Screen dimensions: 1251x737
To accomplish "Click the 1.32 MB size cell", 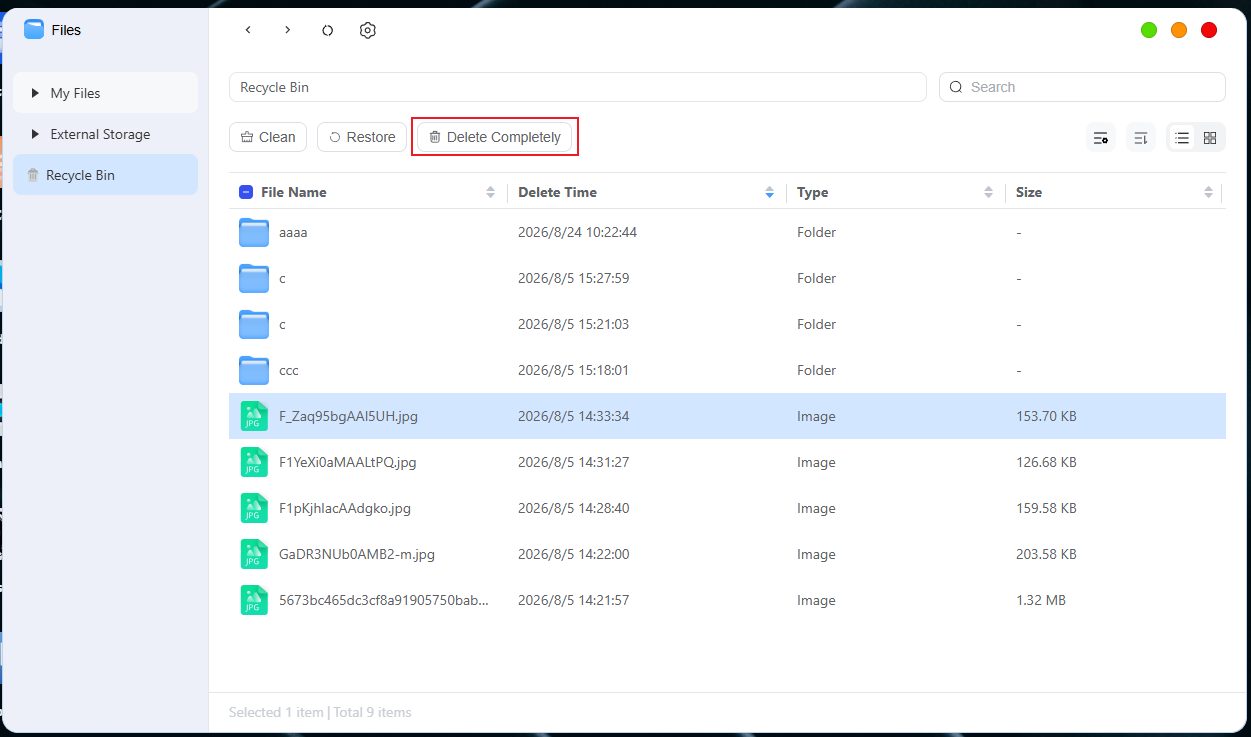I will click(x=1040, y=600).
